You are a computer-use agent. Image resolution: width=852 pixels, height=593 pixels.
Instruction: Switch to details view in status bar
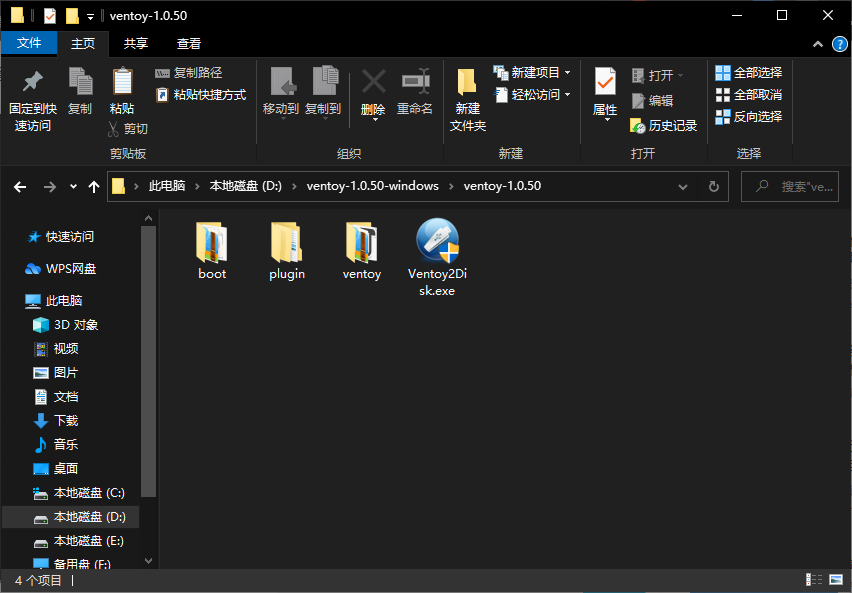(x=813, y=580)
